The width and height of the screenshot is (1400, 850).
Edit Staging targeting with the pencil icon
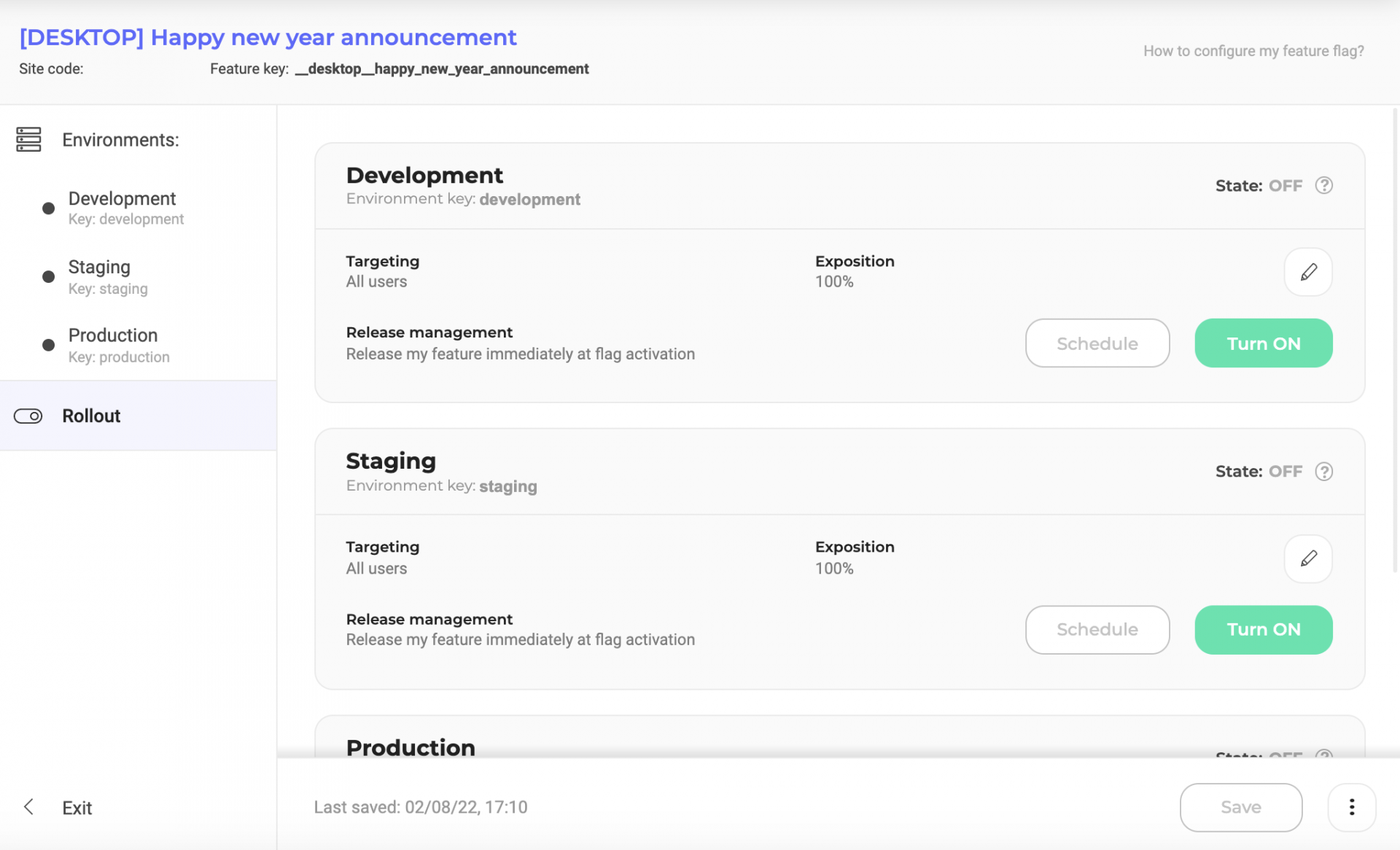1308,558
